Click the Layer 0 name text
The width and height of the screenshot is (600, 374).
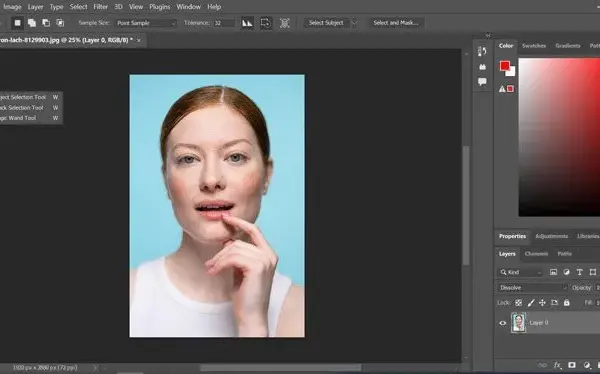pos(539,323)
